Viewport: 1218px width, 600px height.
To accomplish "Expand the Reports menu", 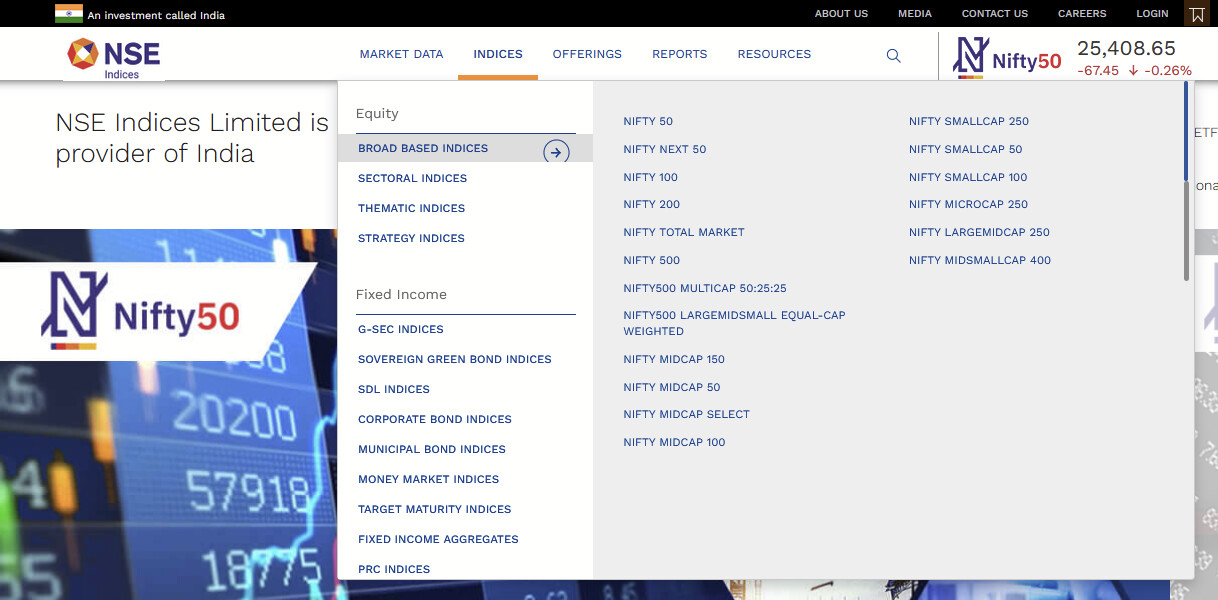I will pyautogui.click(x=679, y=54).
